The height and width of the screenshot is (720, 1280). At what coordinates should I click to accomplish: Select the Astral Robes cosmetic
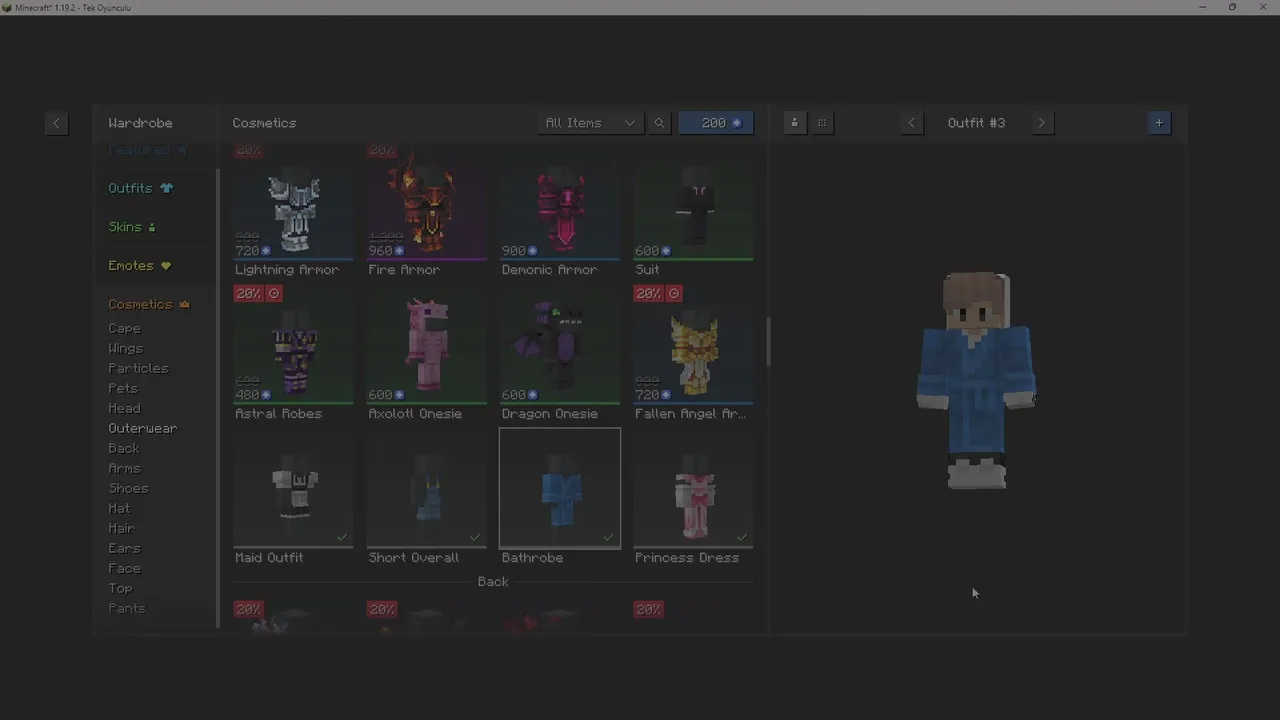coord(293,354)
